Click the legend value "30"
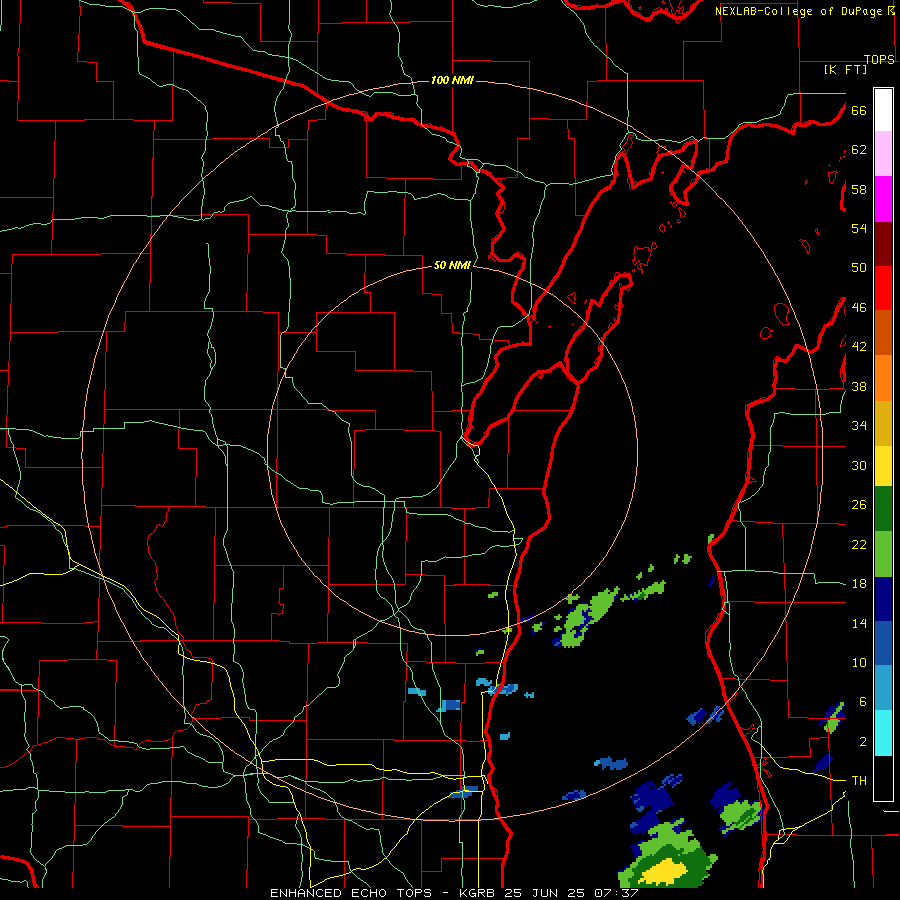 (x=859, y=465)
